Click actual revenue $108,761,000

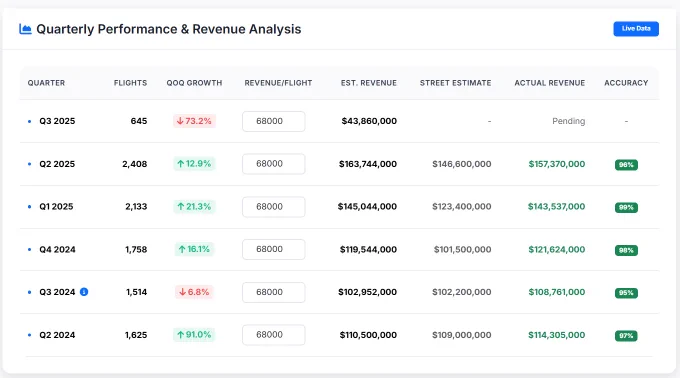pos(557,292)
